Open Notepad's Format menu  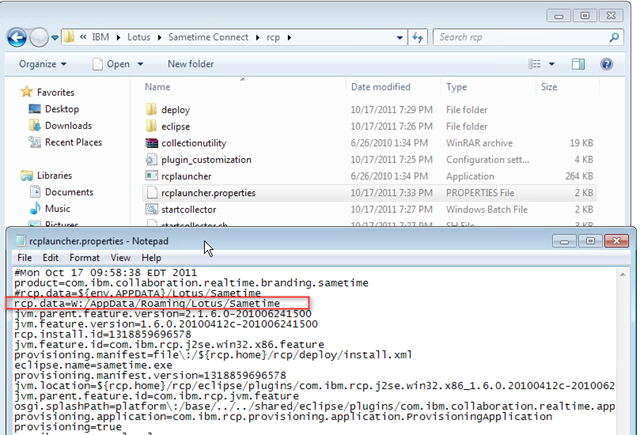pos(84,258)
